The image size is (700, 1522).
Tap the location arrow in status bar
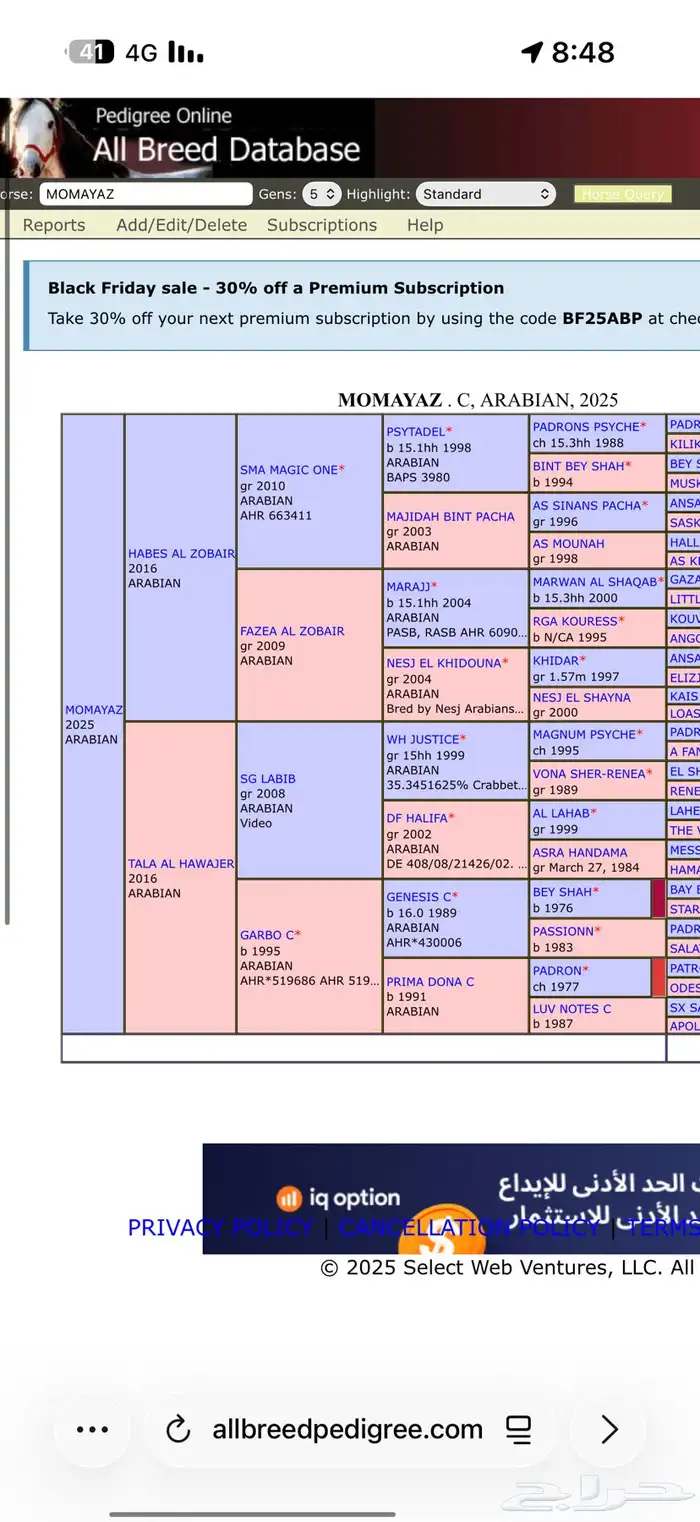tap(532, 52)
